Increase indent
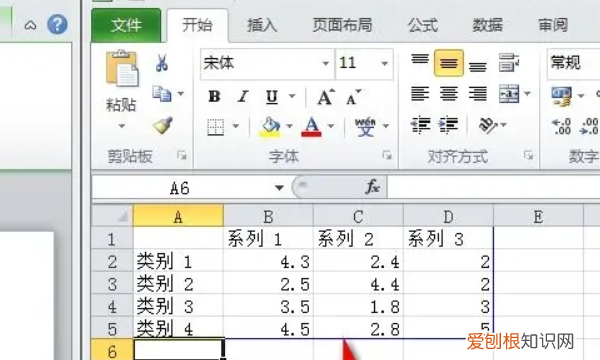The image size is (600, 360). tap(448, 125)
